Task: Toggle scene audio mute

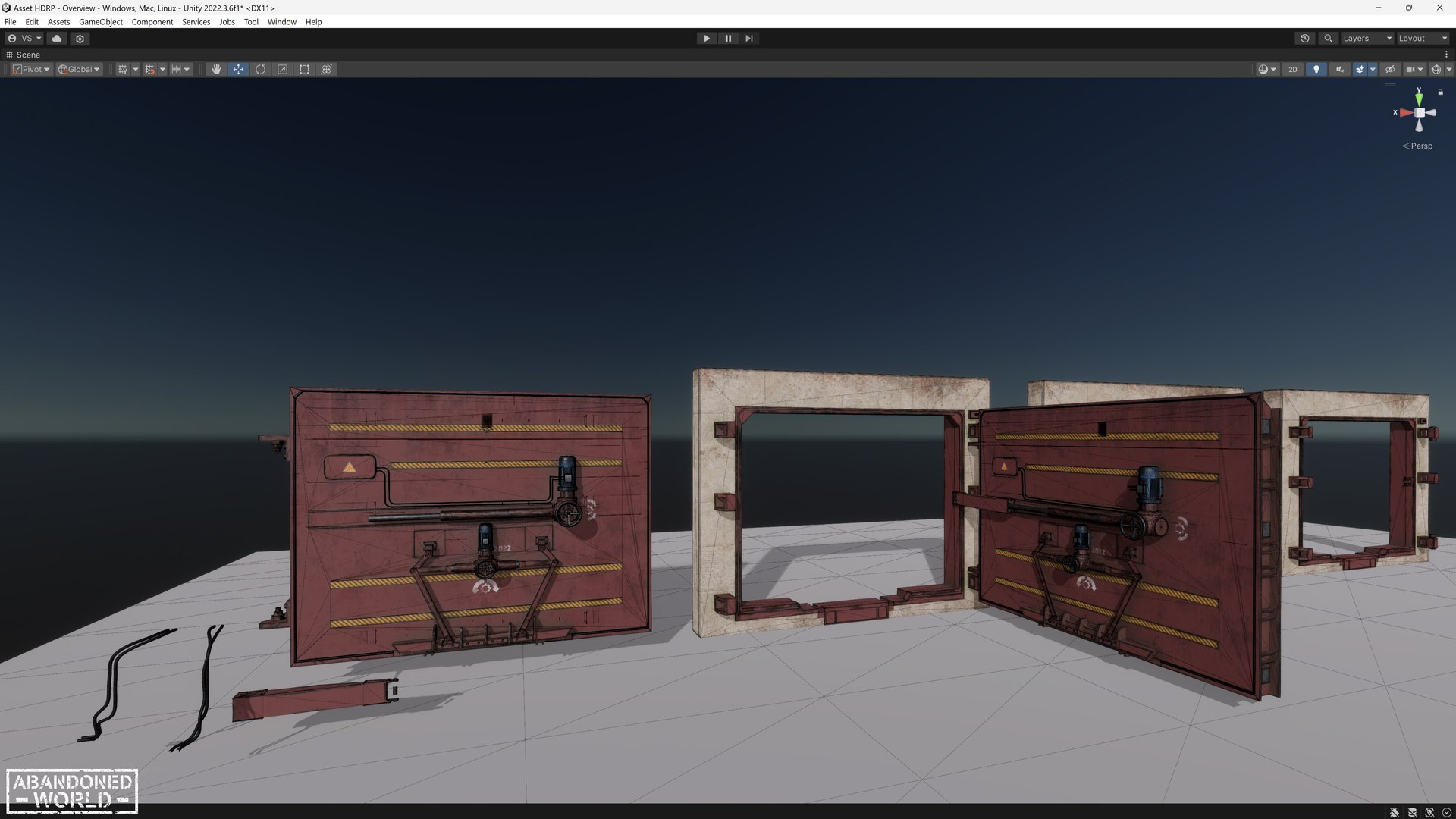Action: (x=1339, y=69)
